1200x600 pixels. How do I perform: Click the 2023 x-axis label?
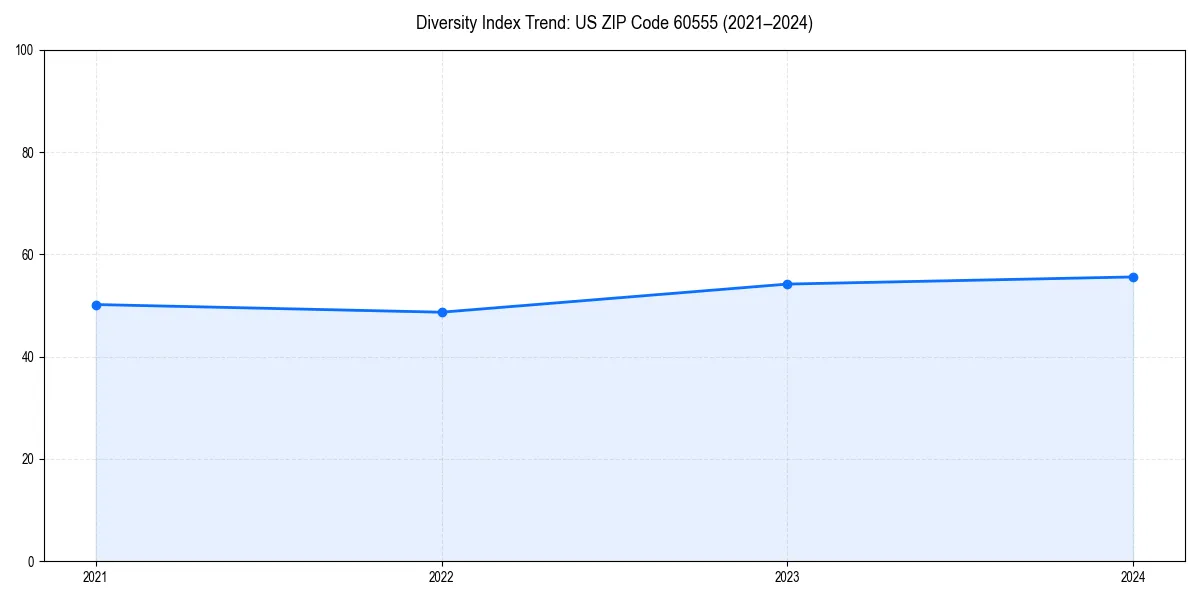(788, 576)
